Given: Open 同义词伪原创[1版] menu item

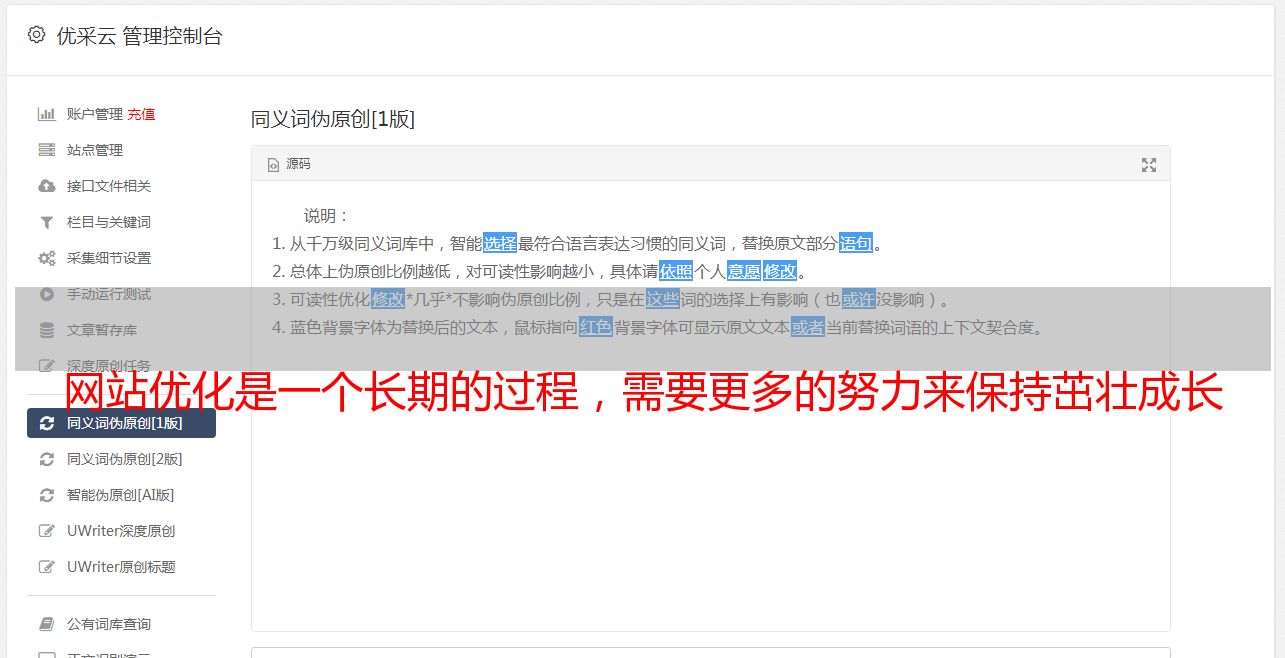Looking at the screenshot, I should pyautogui.click(x=121, y=423).
